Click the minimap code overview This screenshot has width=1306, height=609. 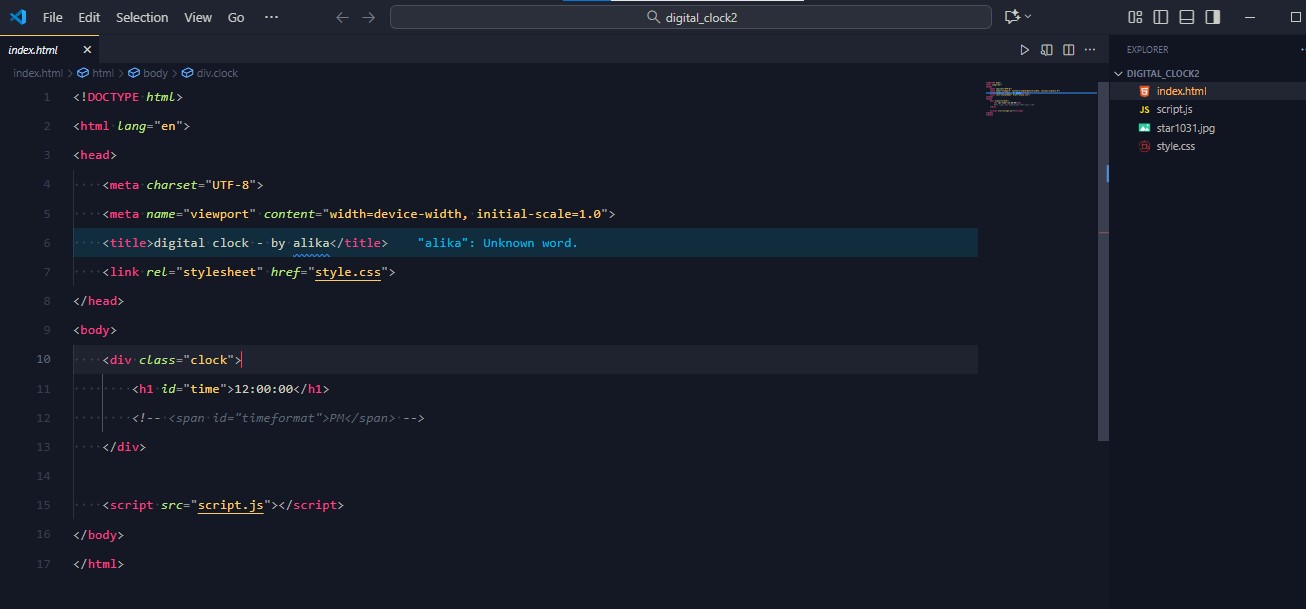[1040, 100]
